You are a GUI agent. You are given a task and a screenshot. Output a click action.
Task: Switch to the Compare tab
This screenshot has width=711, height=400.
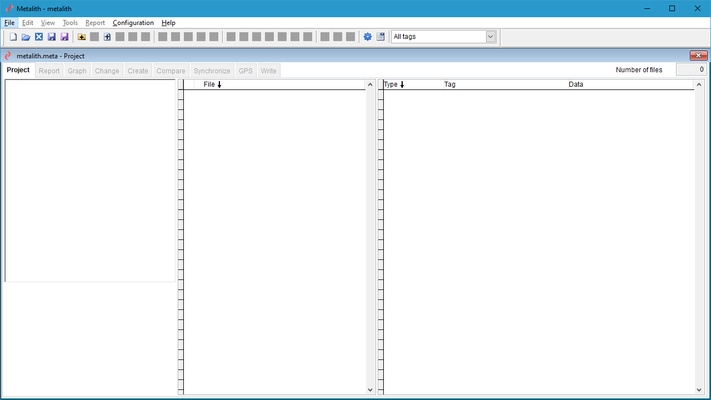[x=171, y=71]
